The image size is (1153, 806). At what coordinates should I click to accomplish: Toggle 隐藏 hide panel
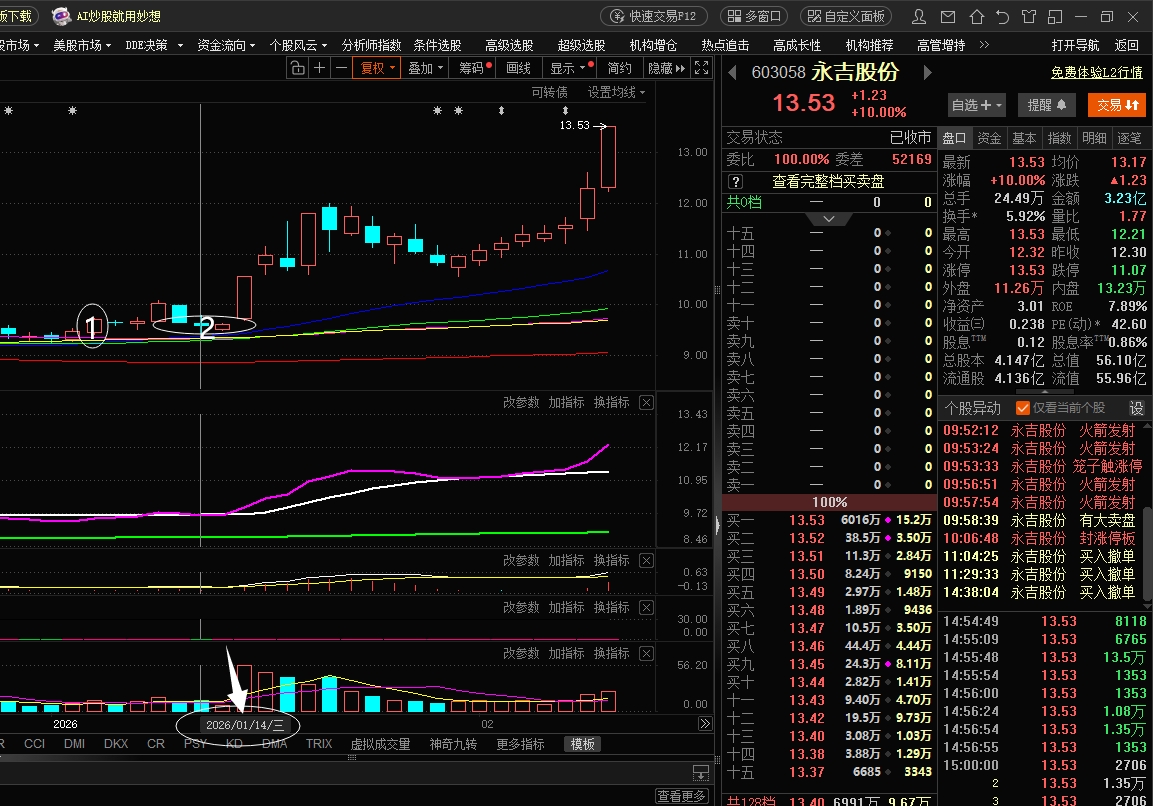666,68
